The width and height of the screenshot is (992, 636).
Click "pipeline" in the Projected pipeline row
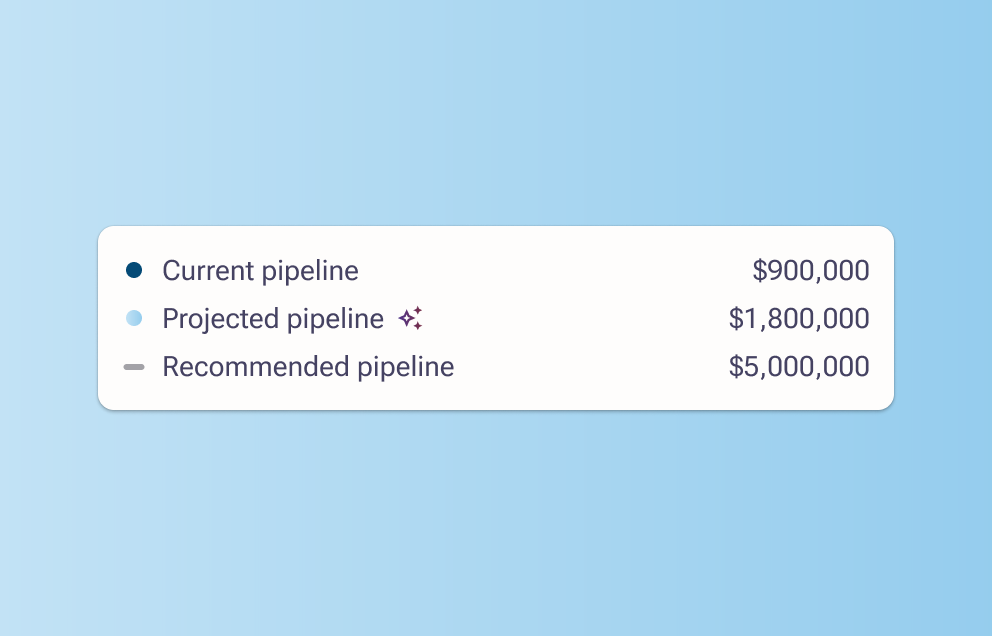pyautogui.click(x=335, y=319)
